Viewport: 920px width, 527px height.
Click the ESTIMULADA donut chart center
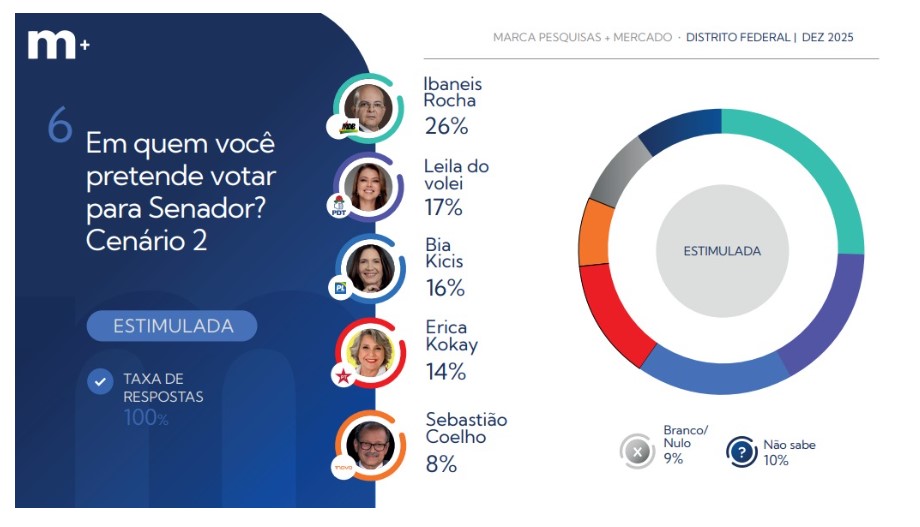click(721, 251)
